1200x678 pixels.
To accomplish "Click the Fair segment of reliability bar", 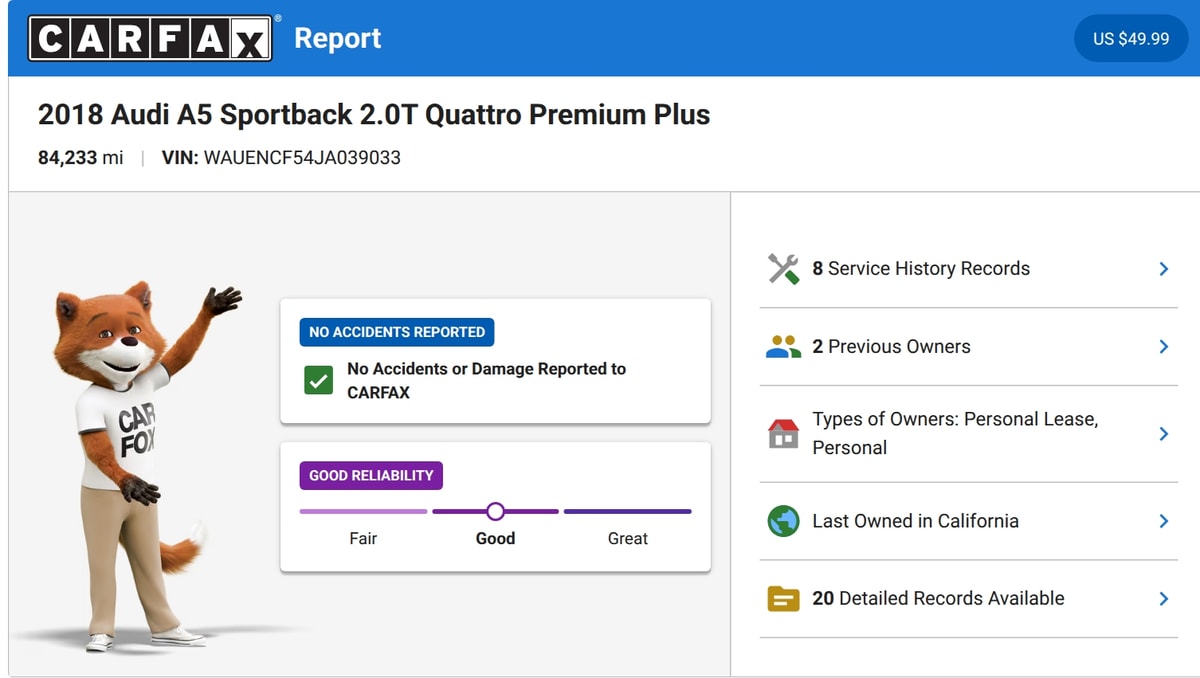I will tap(363, 511).
